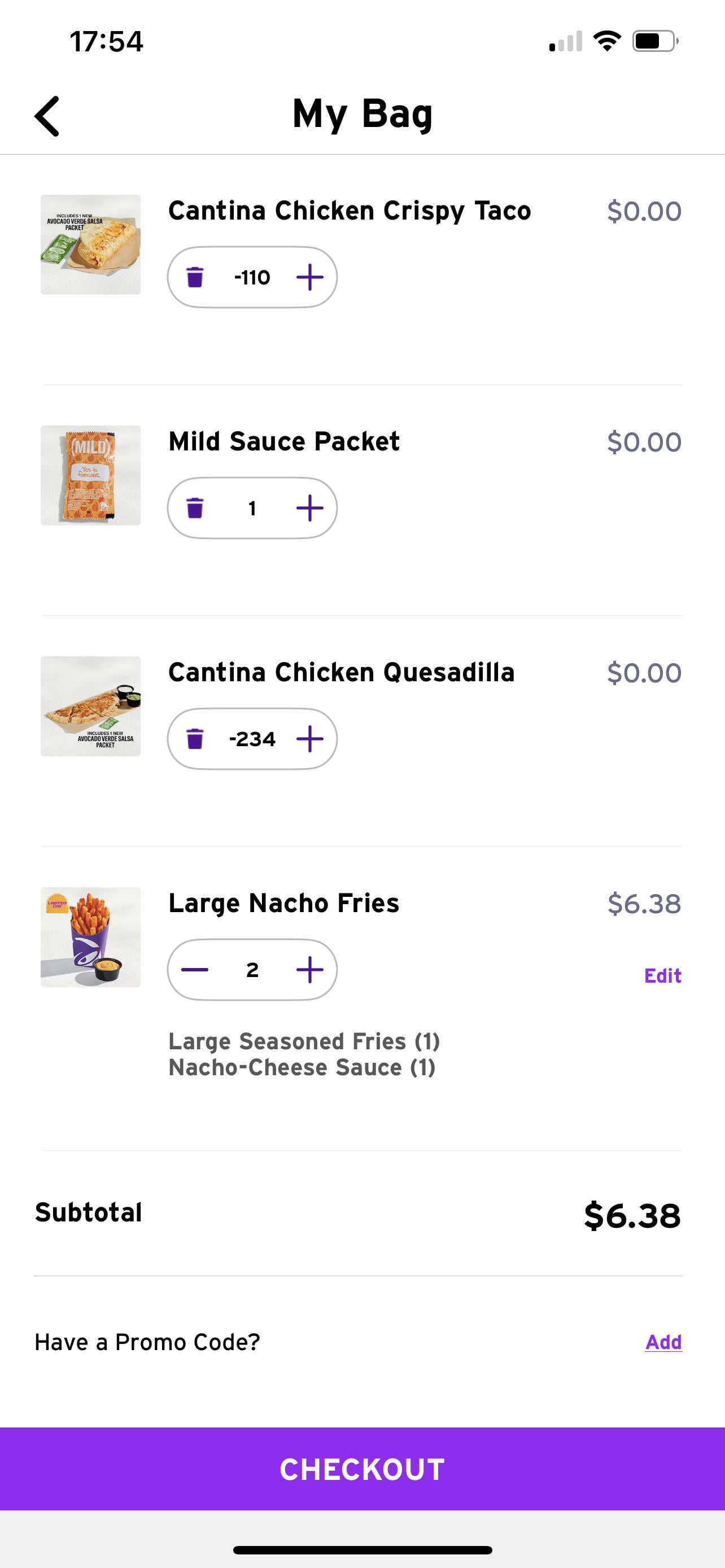Tap the Checkout button
This screenshot has width=725, height=1568.
362,1469
